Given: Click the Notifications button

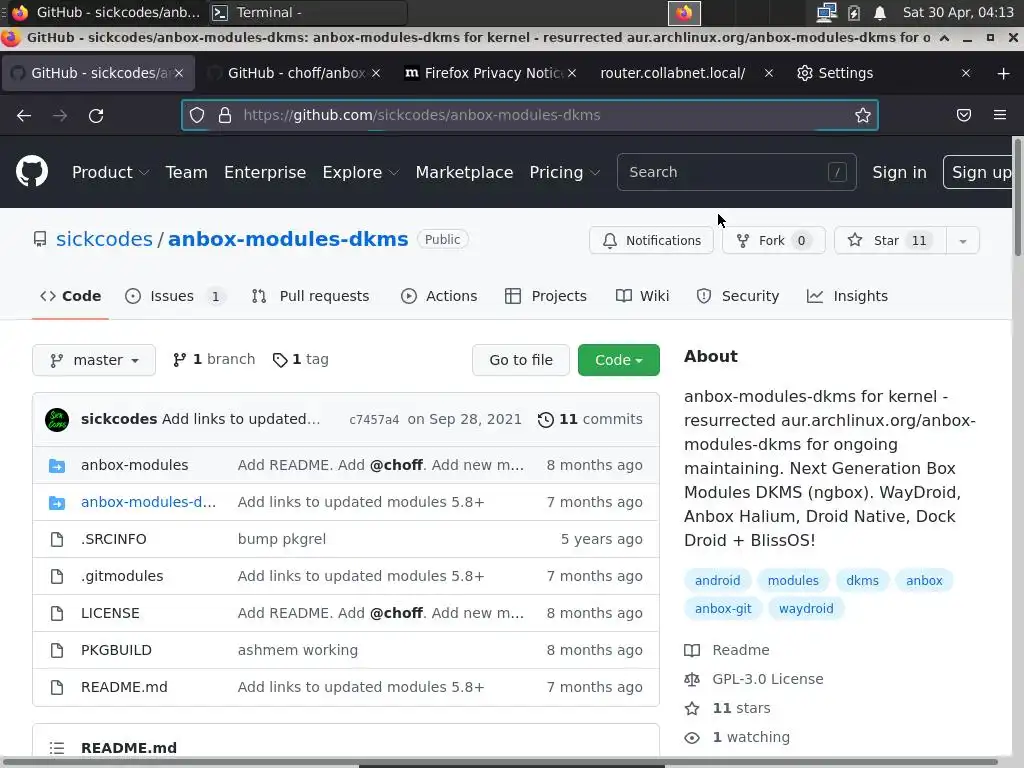Looking at the screenshot, I should pyautogui.click(x=651, y=240).
